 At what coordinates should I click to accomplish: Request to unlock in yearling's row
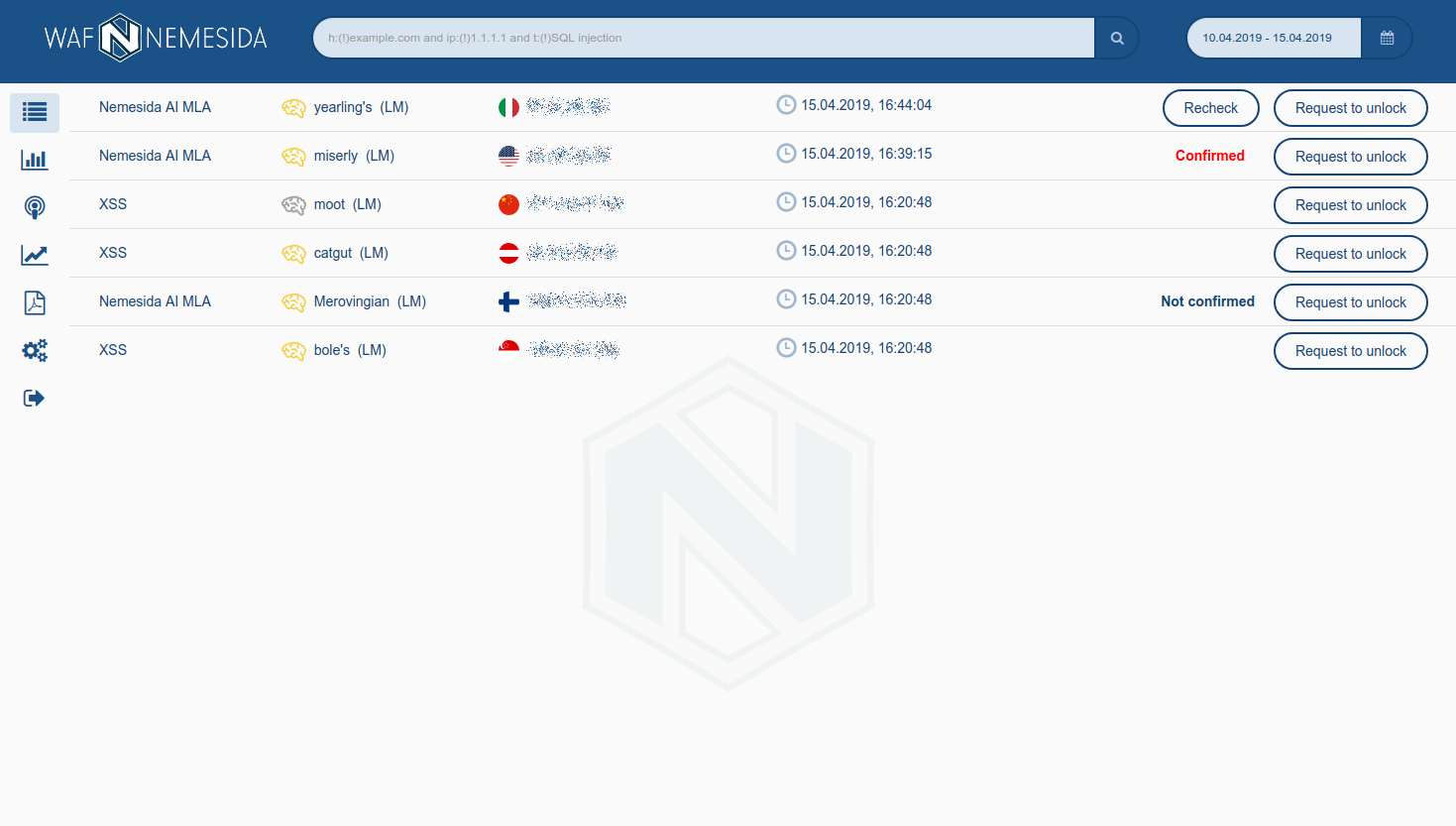(1350, 108)
